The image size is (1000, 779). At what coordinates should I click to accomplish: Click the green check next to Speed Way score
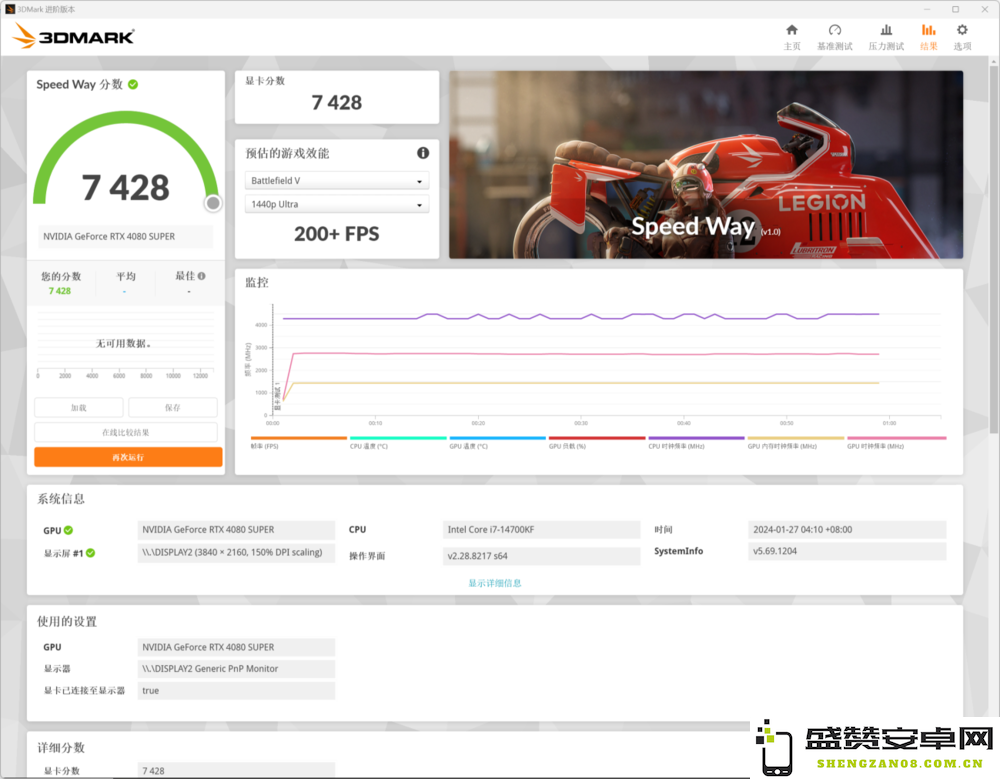[x=133, y=84]
